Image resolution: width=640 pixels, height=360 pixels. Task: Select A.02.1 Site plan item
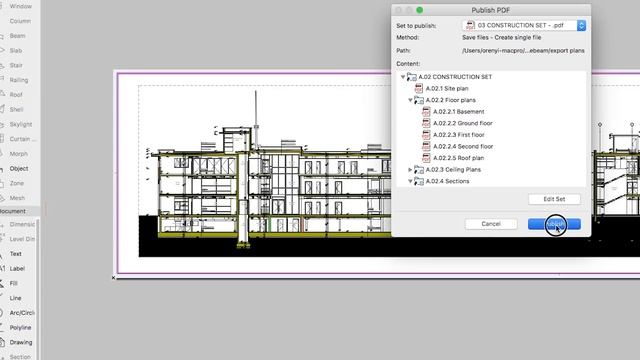coord(447,89)
